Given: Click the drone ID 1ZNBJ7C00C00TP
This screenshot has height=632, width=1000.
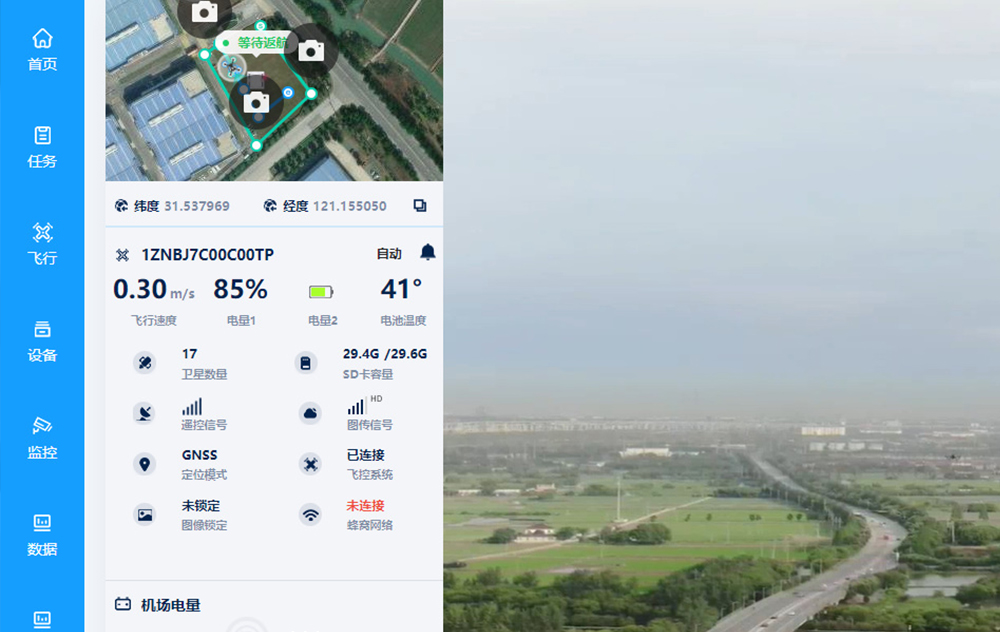Looking at the screenshot, I should [207, 255].
